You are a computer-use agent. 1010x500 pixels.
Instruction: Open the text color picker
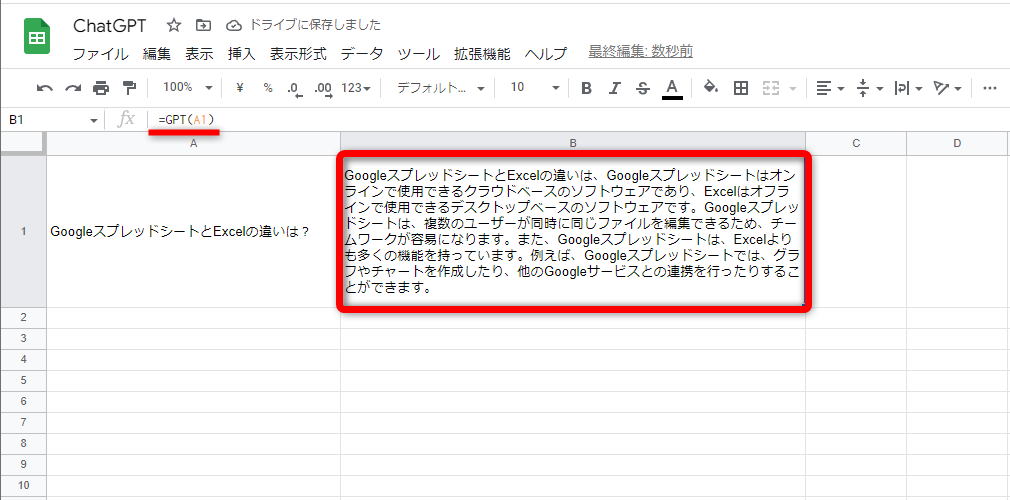[672, 89]
